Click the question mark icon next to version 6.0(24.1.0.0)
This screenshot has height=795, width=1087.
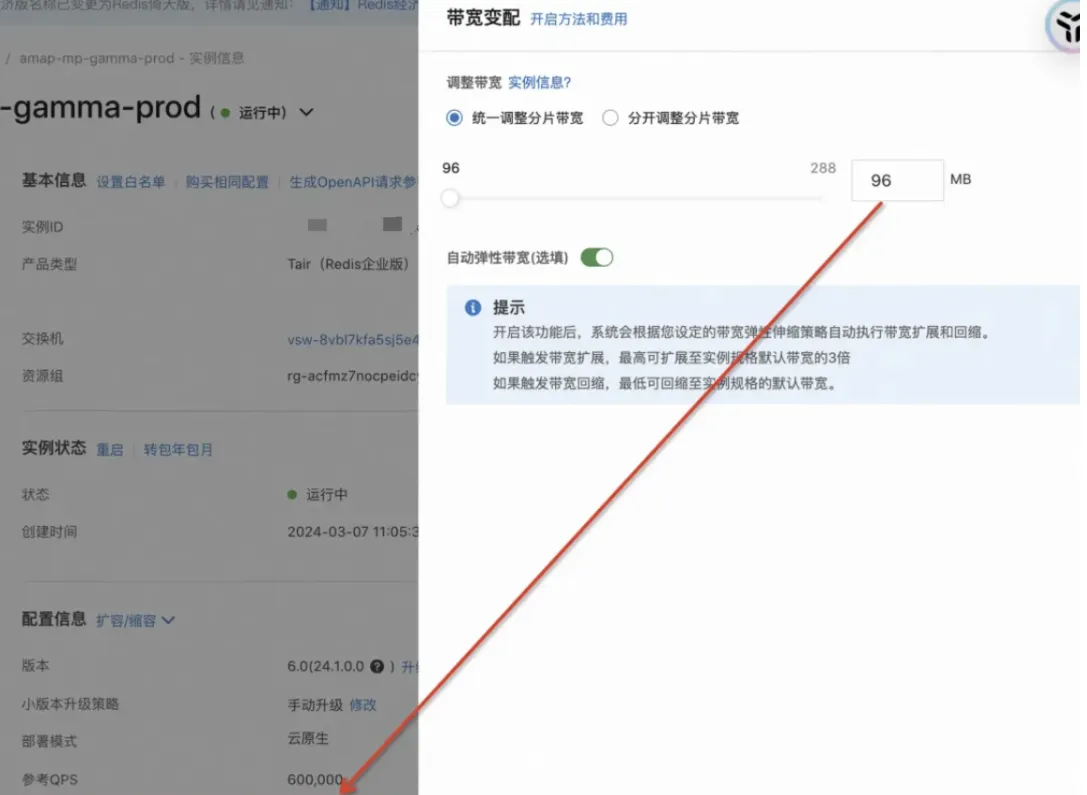(377, 666)
